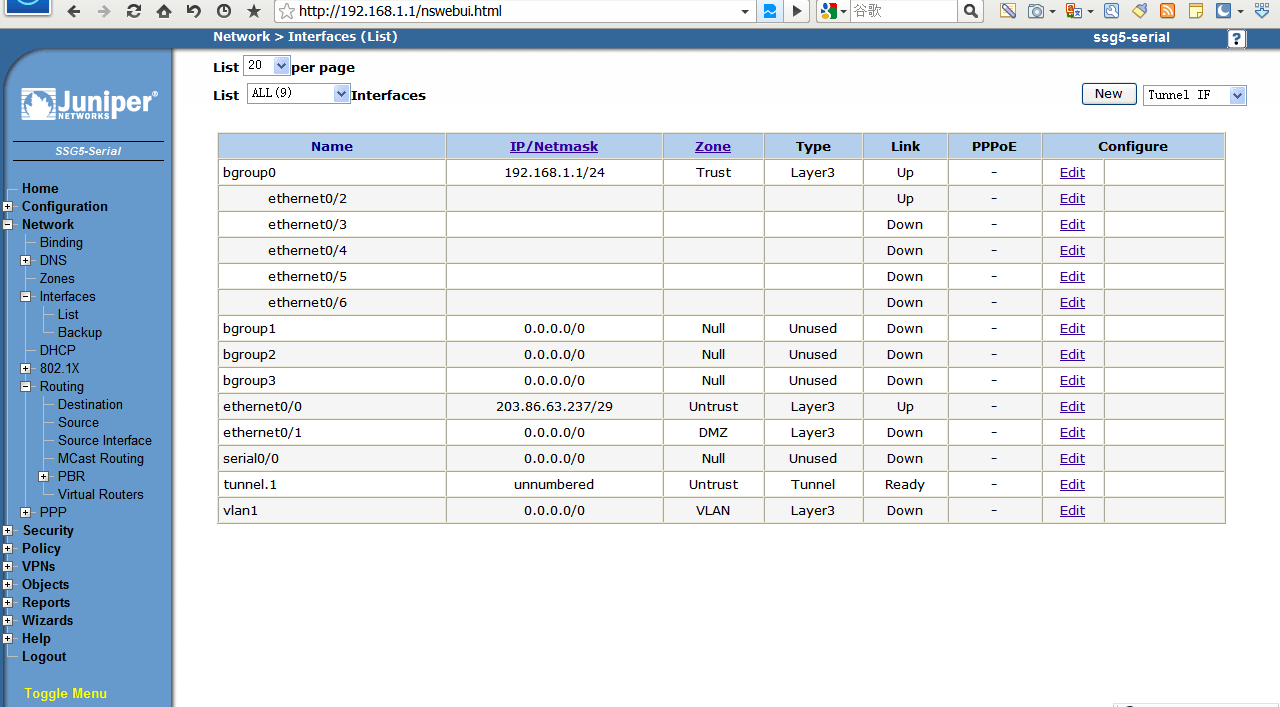Select the Policy menu item
1280x707 pixels.
click(x=41, y=549)
